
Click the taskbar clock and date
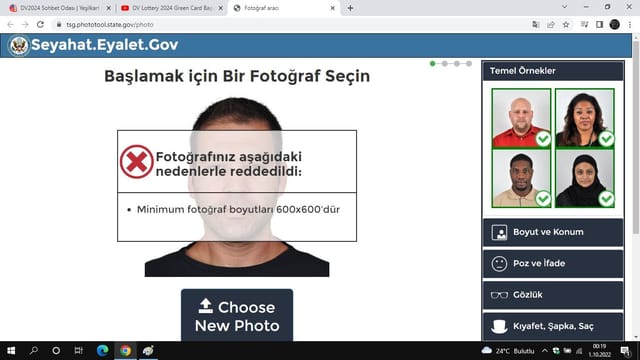tap(600, 351)
